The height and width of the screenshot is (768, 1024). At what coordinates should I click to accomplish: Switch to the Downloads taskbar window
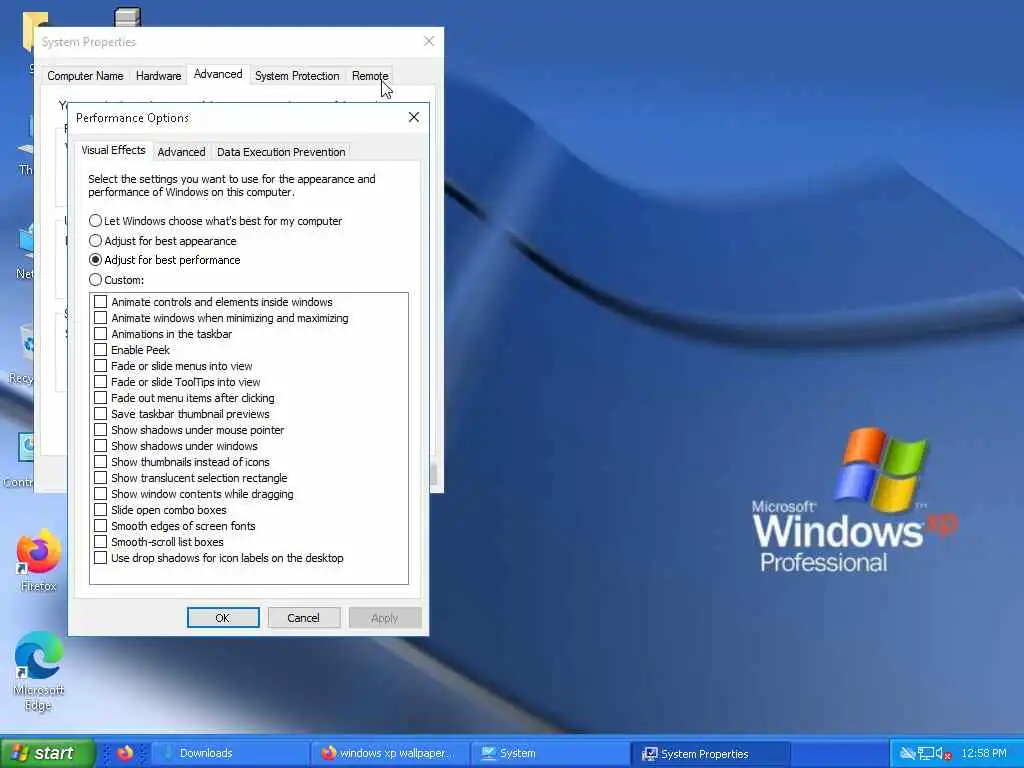tap(230, 753)
